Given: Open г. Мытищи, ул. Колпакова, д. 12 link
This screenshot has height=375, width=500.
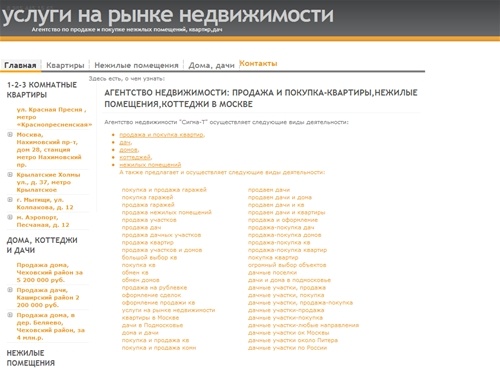Looking at the screenshot, I should [45, 203].
